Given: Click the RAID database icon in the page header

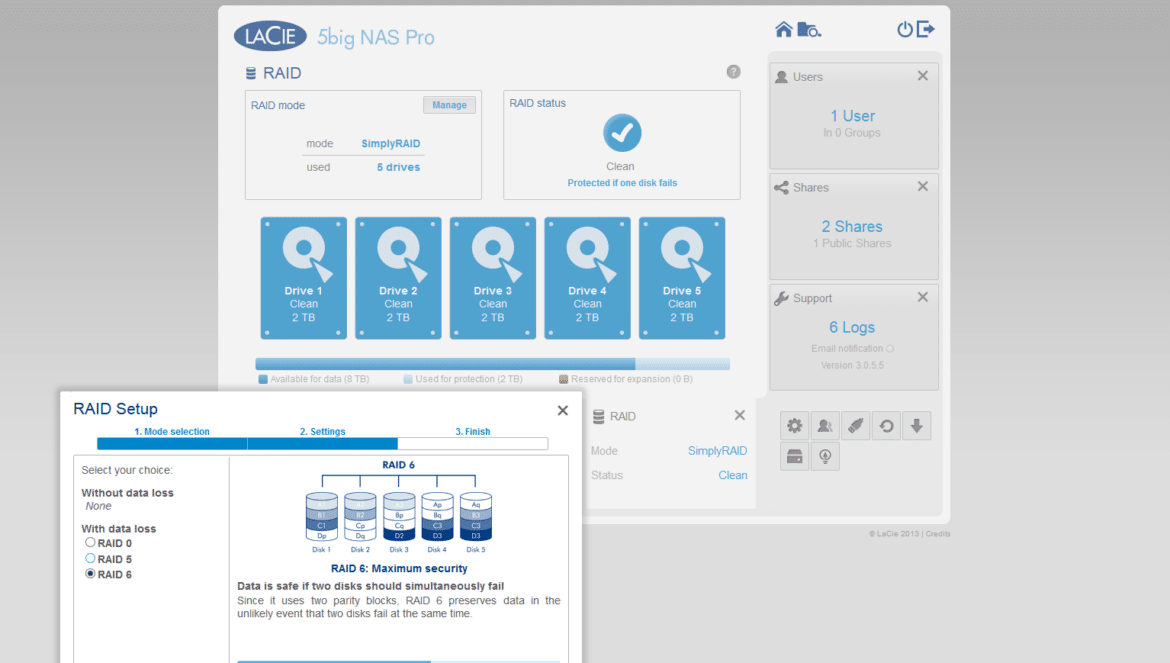Looking at the screenshot, I should pyautogui.click(x=251, y=73).
